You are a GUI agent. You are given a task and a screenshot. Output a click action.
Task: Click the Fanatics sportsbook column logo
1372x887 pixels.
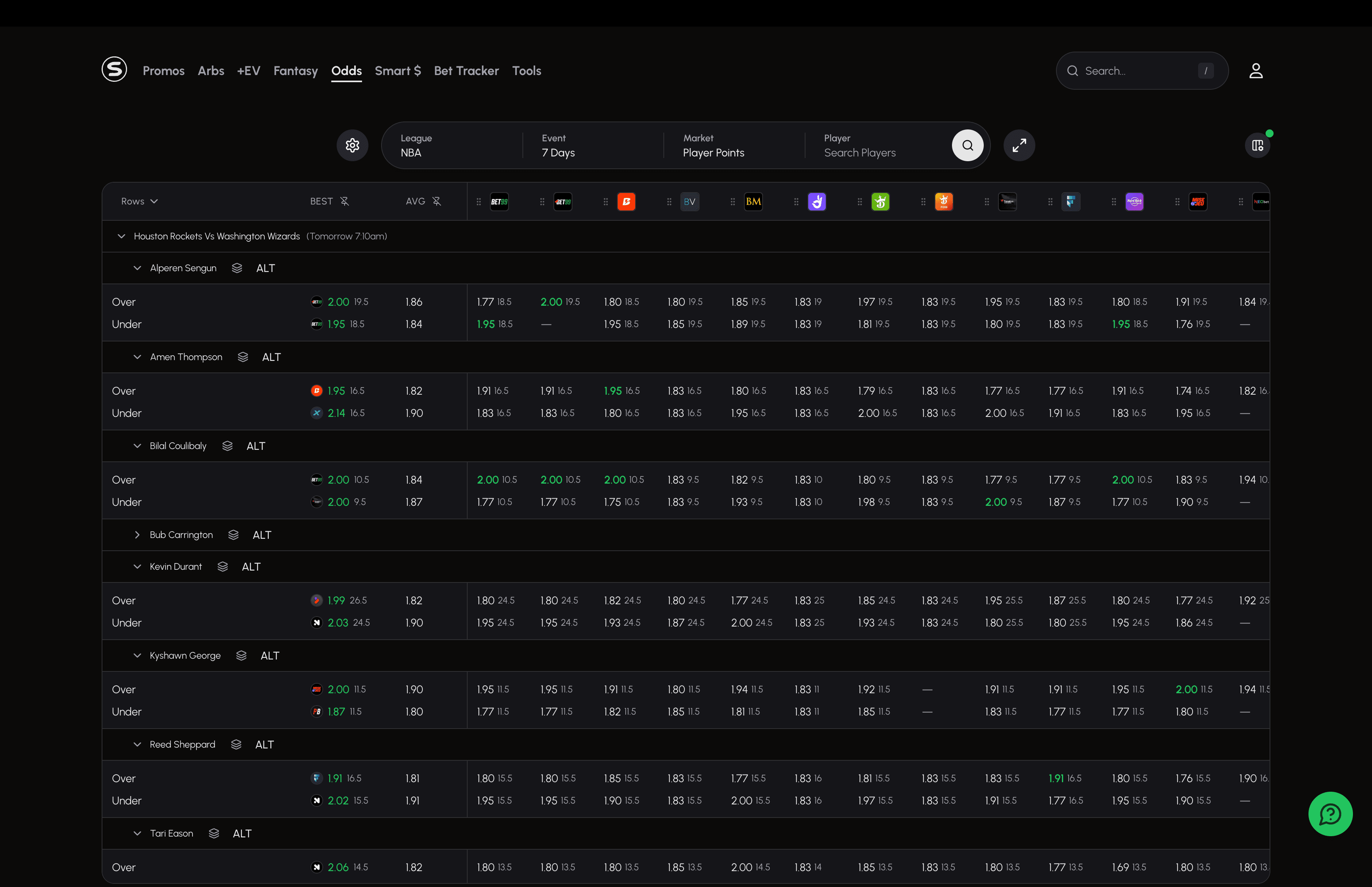[1008, 202]
